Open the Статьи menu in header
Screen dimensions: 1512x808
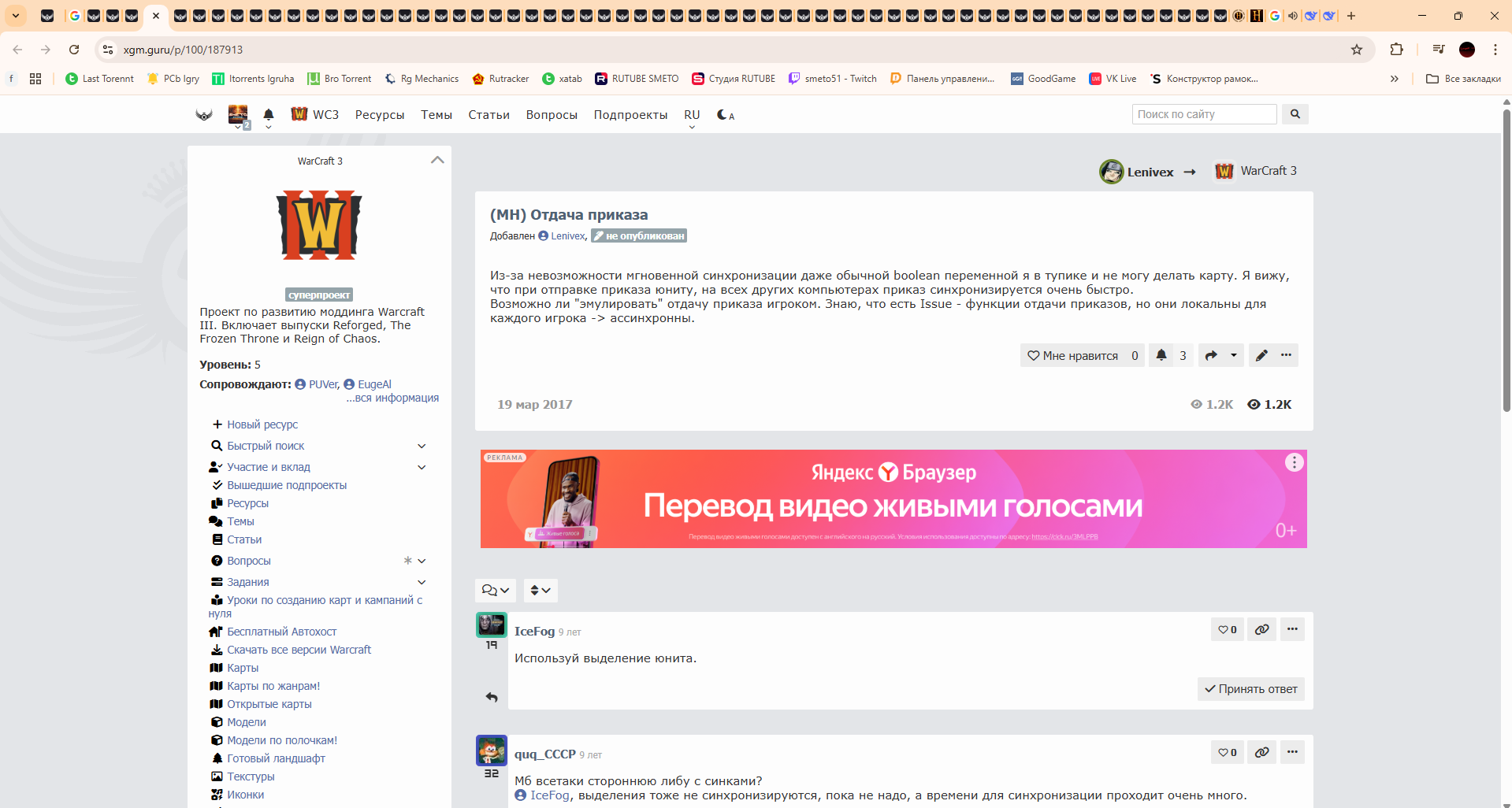click(x=489, y=115)
